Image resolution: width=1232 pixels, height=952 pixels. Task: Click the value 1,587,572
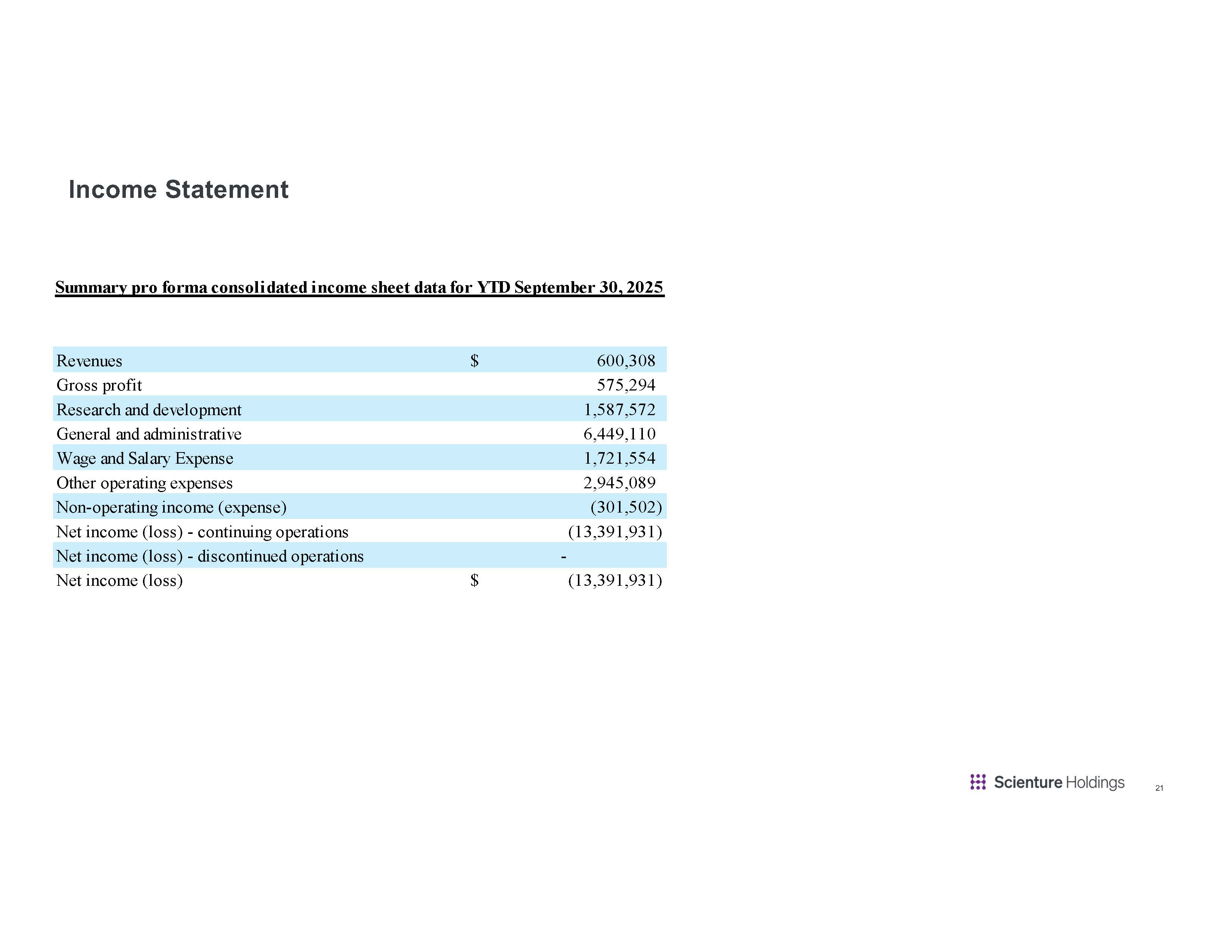619,410
